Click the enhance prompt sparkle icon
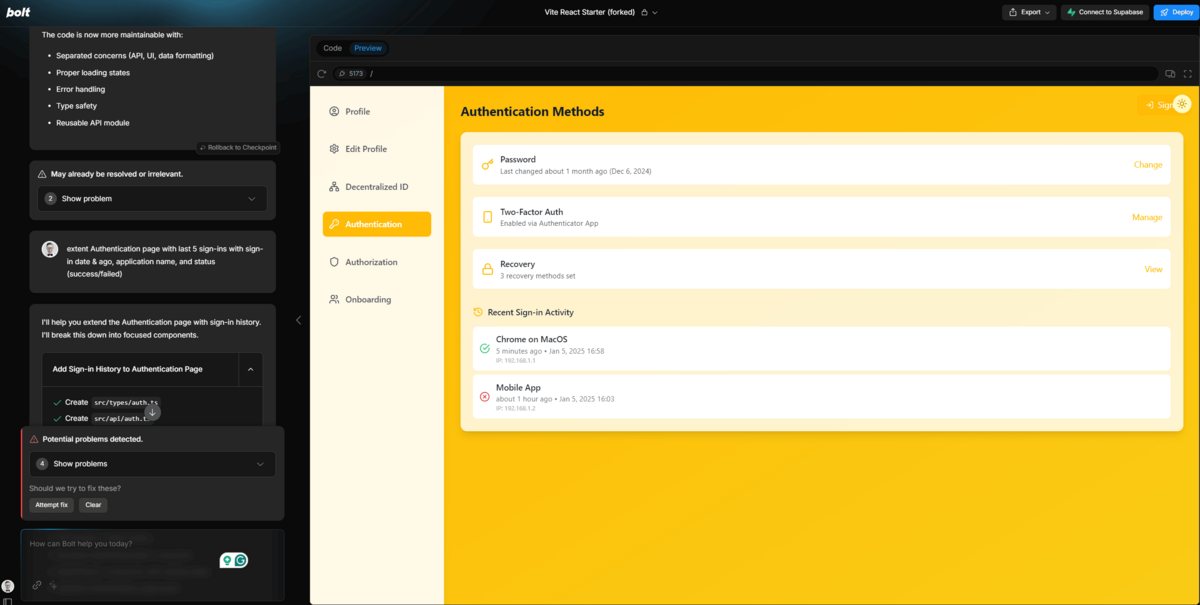The width and height of the screenshot is (1200, 605). pos(54,585)
